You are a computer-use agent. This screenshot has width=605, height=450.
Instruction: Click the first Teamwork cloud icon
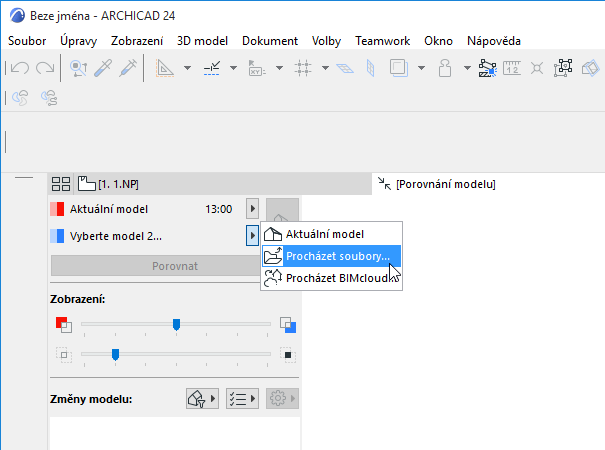pos(20,98)
